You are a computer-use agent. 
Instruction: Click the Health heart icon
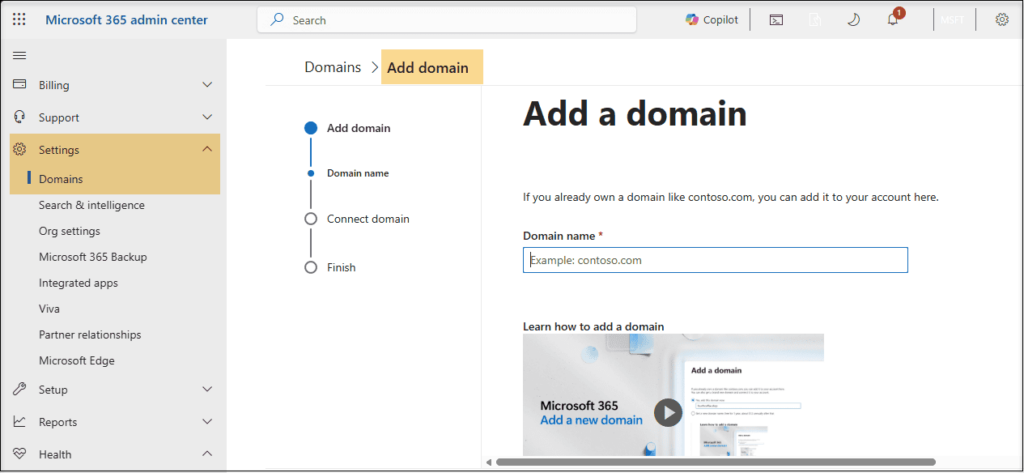click(x=20, y=453)
